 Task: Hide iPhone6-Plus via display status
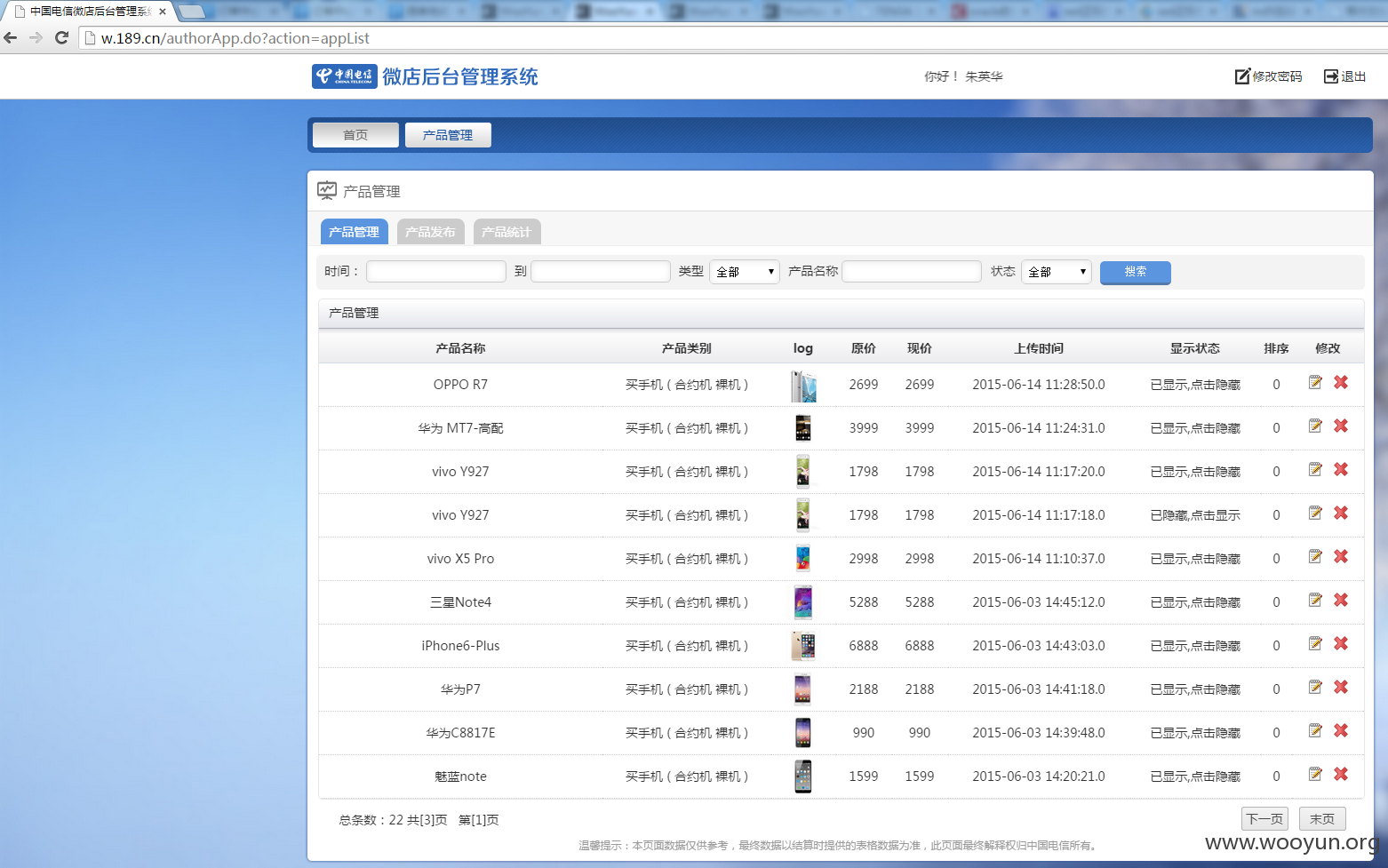pyautogui.click(x=1195, y=646)
